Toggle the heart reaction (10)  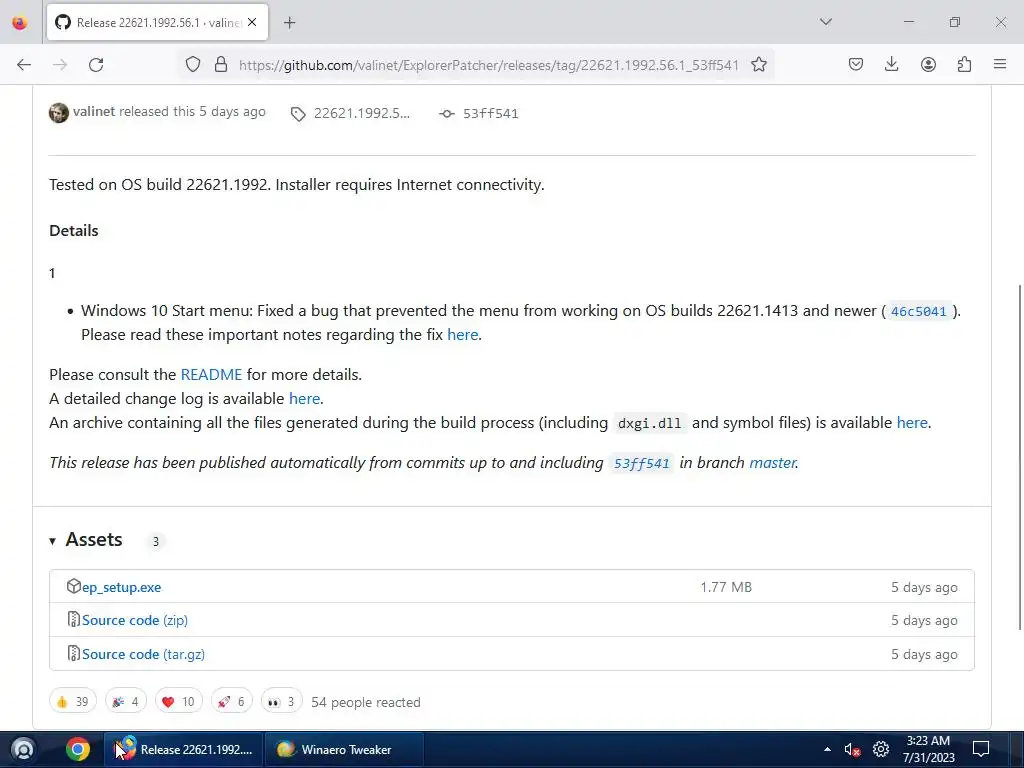click(x=178, y=702)
